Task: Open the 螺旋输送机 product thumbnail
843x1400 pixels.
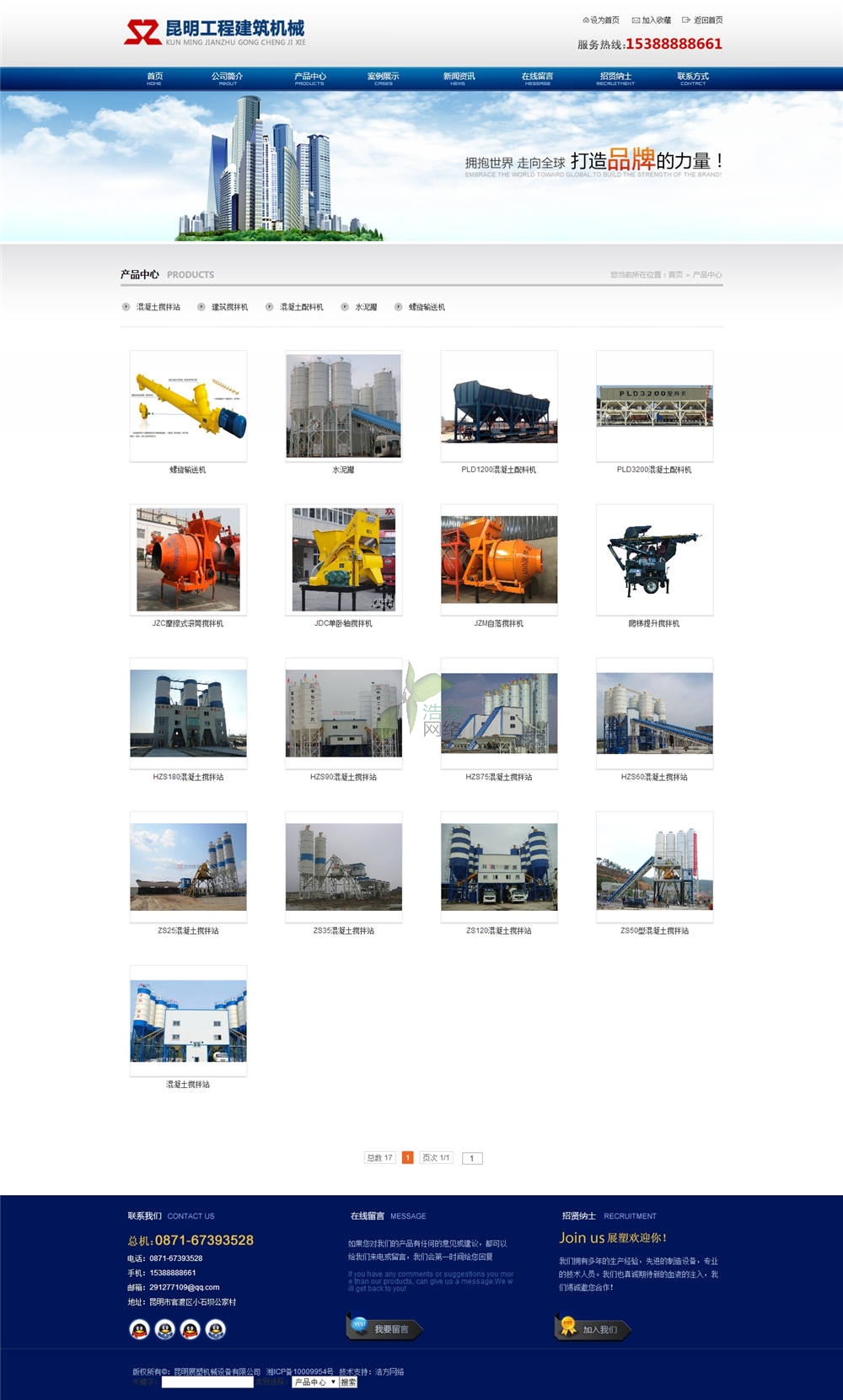Action: coord(188,407)
